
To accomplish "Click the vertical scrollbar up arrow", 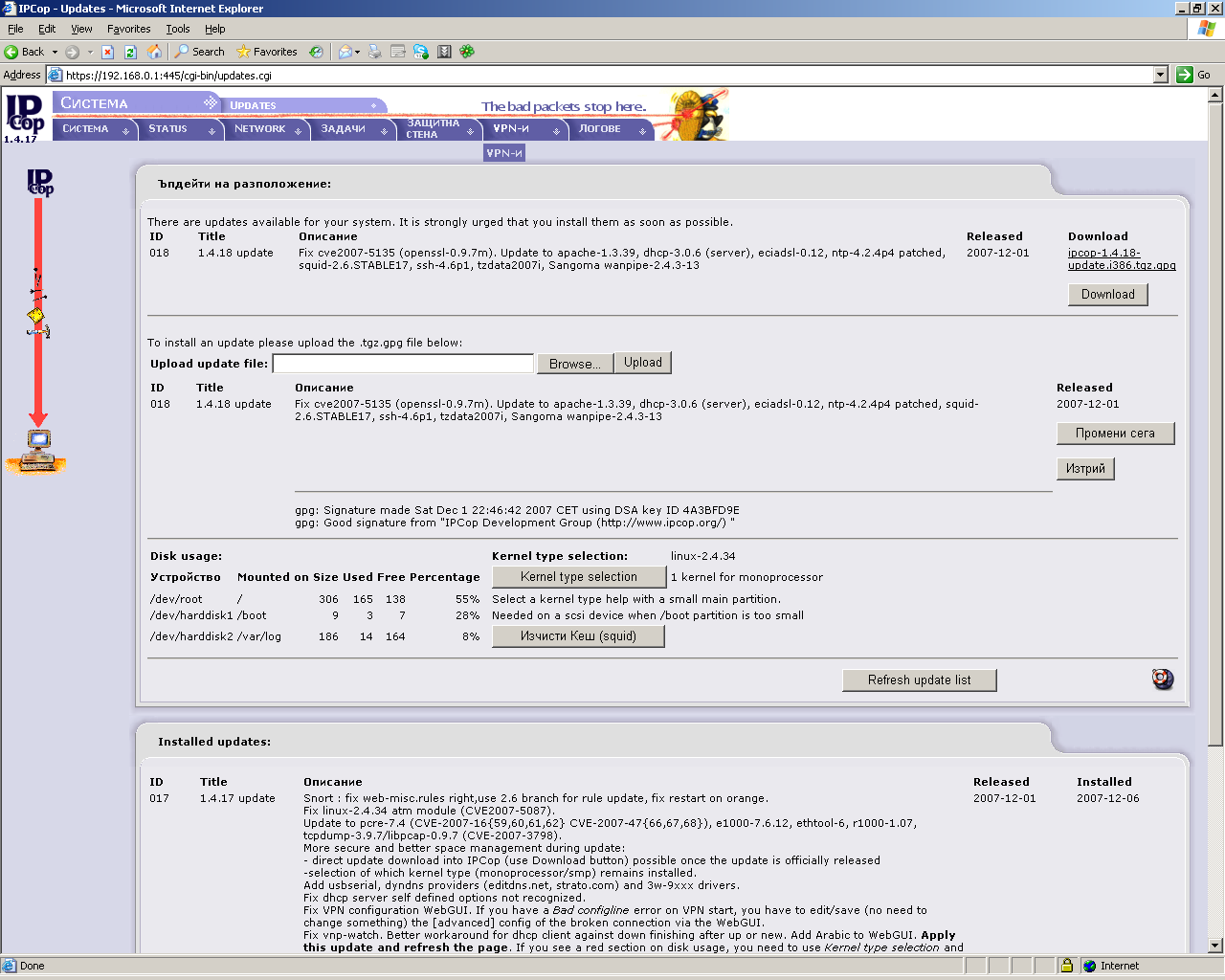I will (1215, 95).
